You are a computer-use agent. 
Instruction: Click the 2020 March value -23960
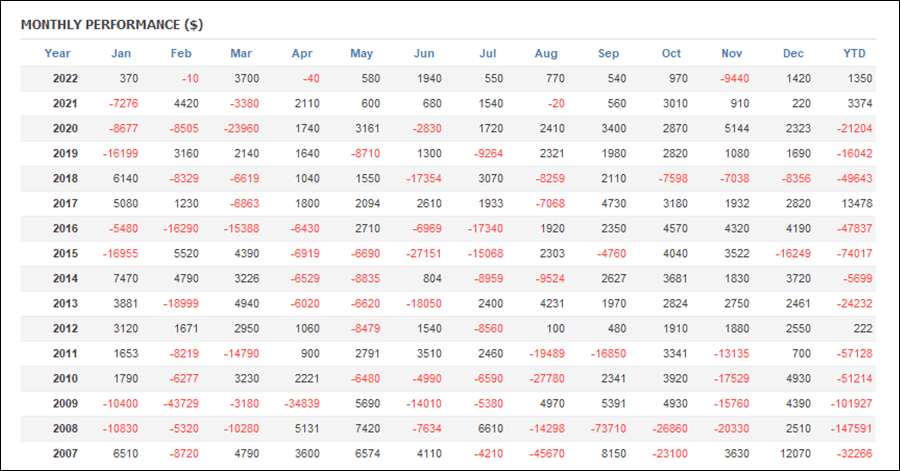pyautogui.click(x=241, y=129)
